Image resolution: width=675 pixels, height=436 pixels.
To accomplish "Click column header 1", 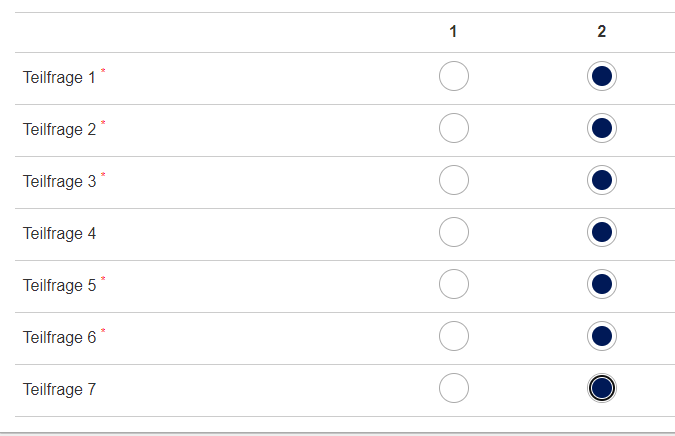I will point(453,31).
